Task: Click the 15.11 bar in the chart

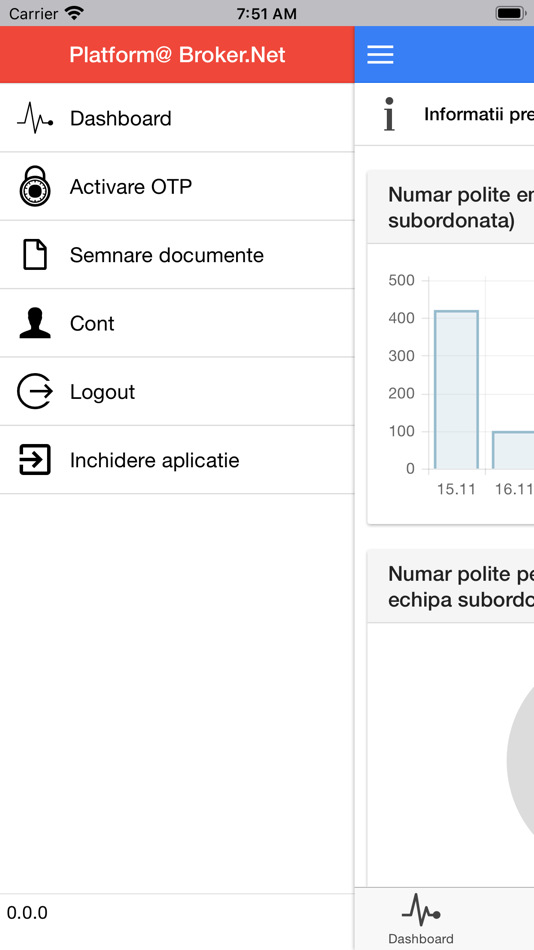Action: (x=456, y=390)
